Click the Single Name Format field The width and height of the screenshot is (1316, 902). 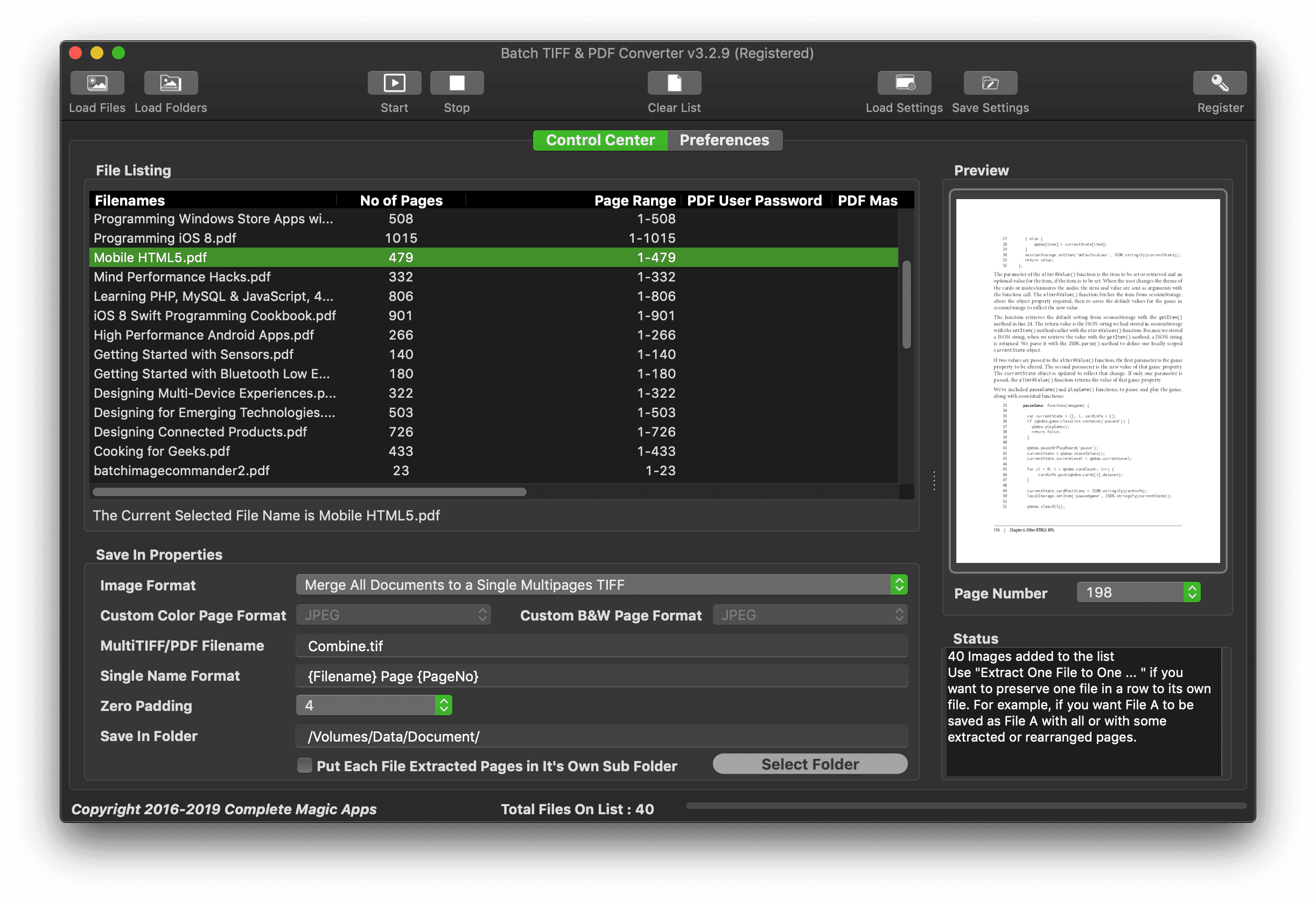(x=601, y=675)
